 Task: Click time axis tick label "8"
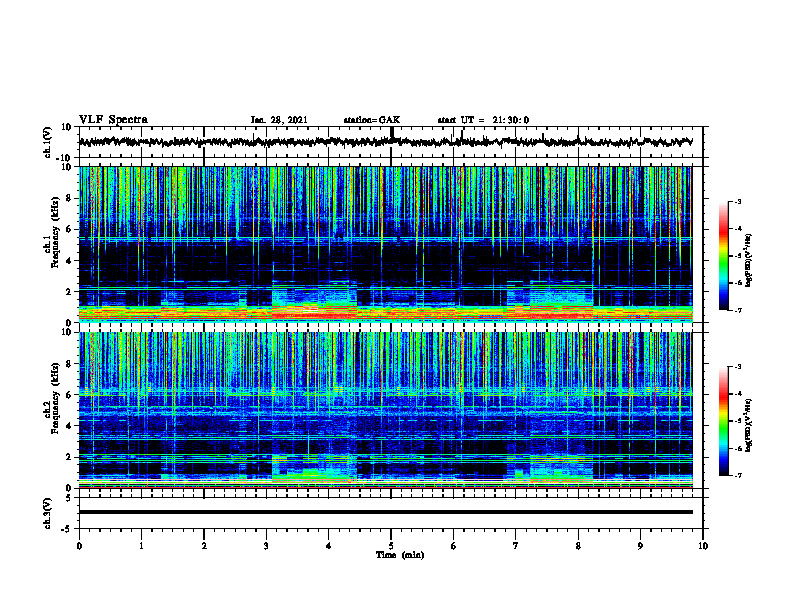point(578,546)
